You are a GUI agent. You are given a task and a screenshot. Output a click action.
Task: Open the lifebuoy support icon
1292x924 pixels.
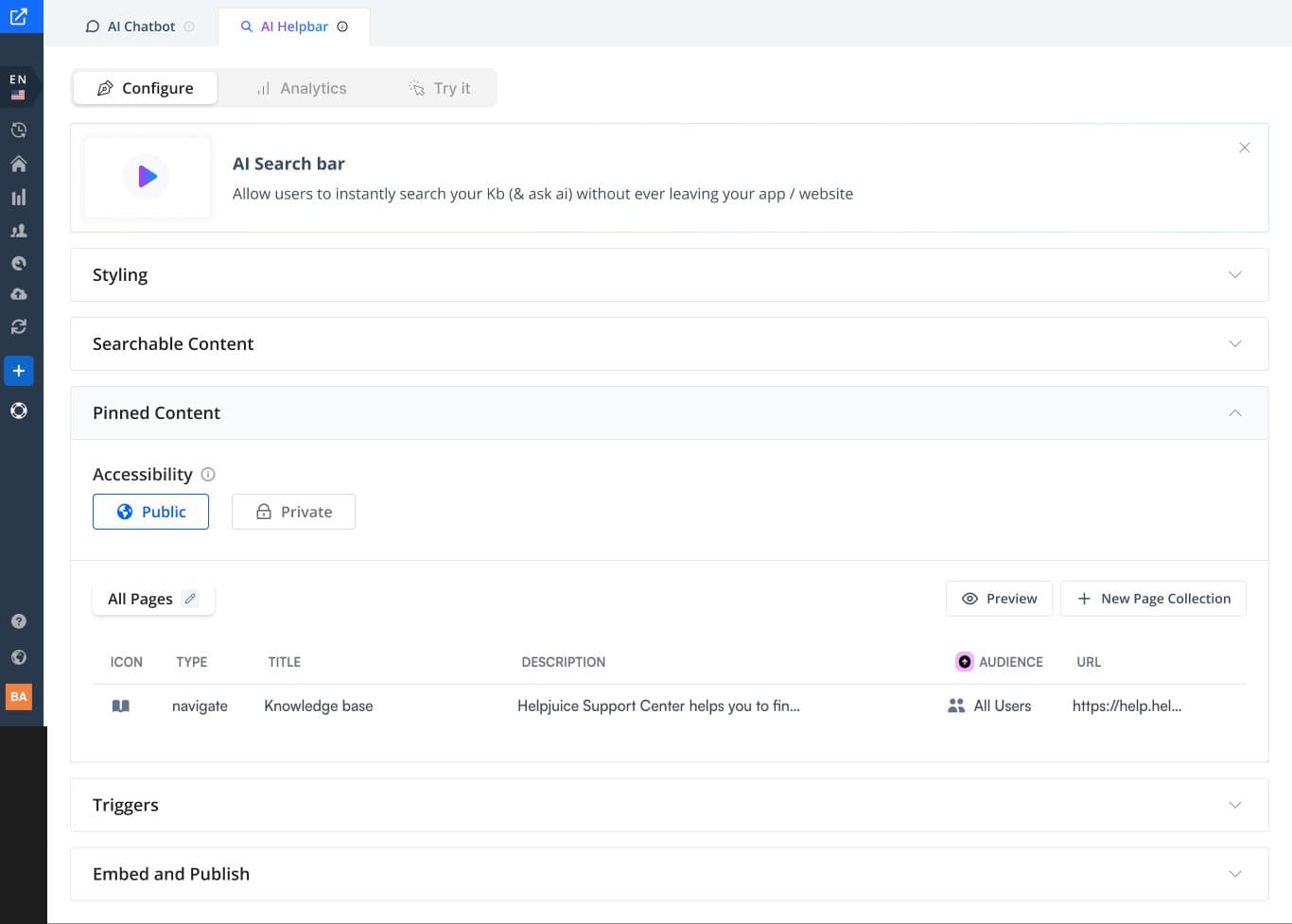click(x=18, y=410)
